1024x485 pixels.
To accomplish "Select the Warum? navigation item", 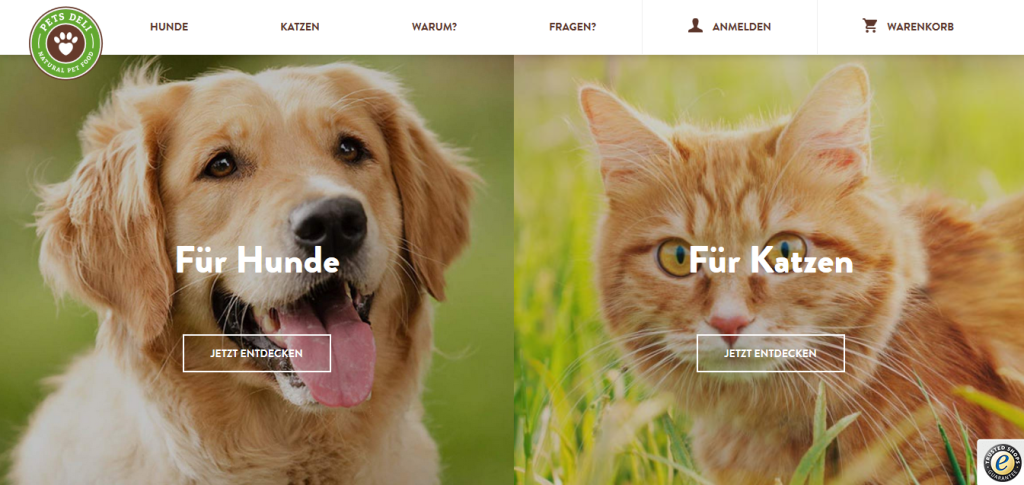I will [x=434, y=27].
